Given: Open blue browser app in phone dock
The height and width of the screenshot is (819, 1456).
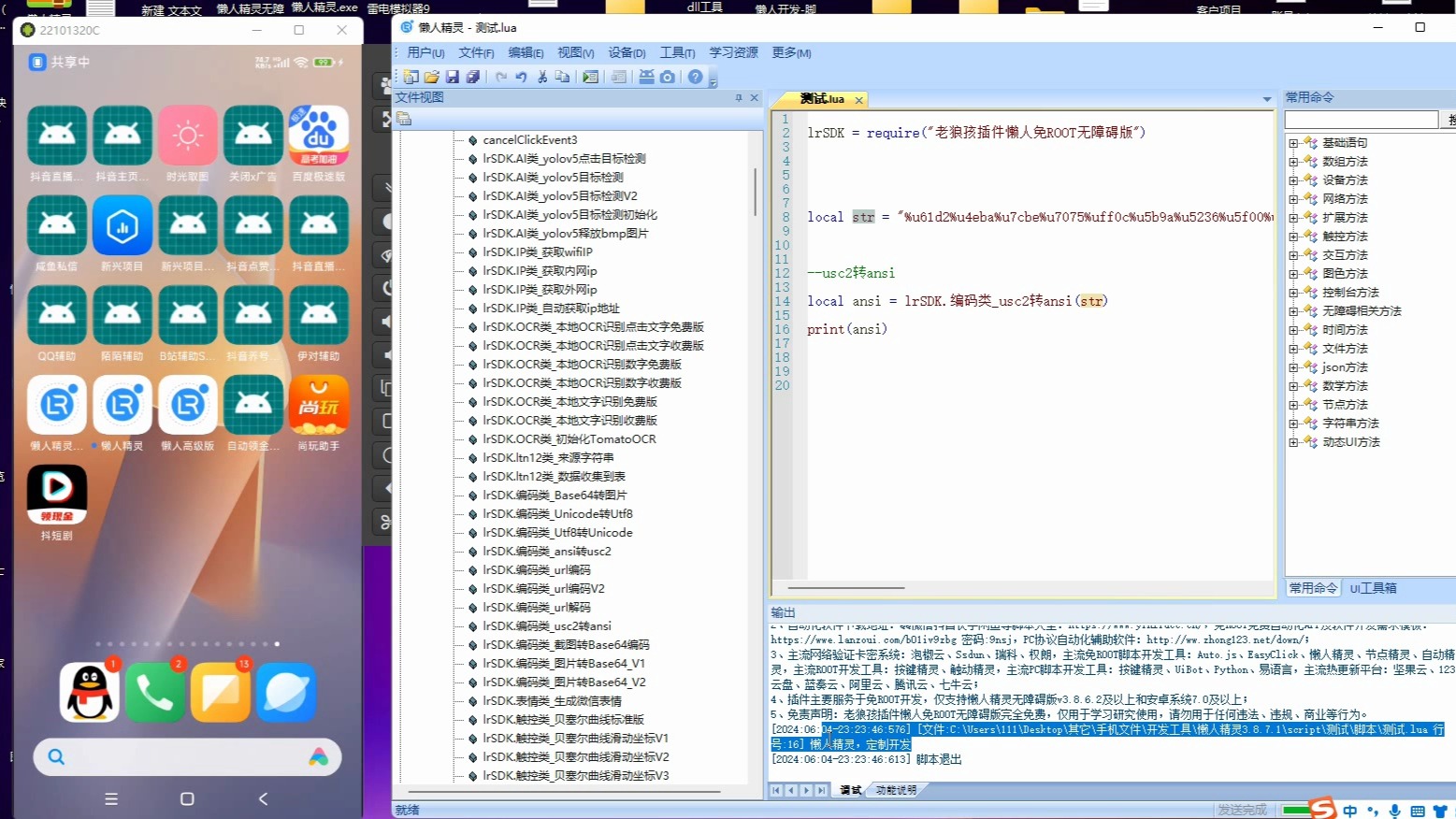Looking at the screenshot, I should (x=286, y=692).
